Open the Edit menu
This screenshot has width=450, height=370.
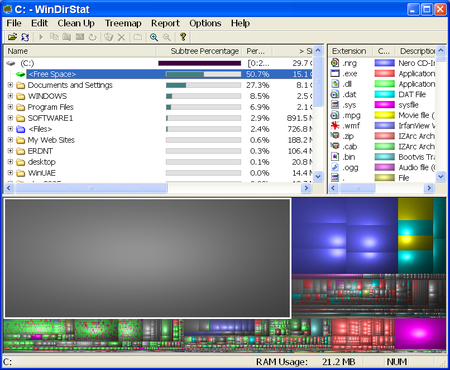click(40, 23)
